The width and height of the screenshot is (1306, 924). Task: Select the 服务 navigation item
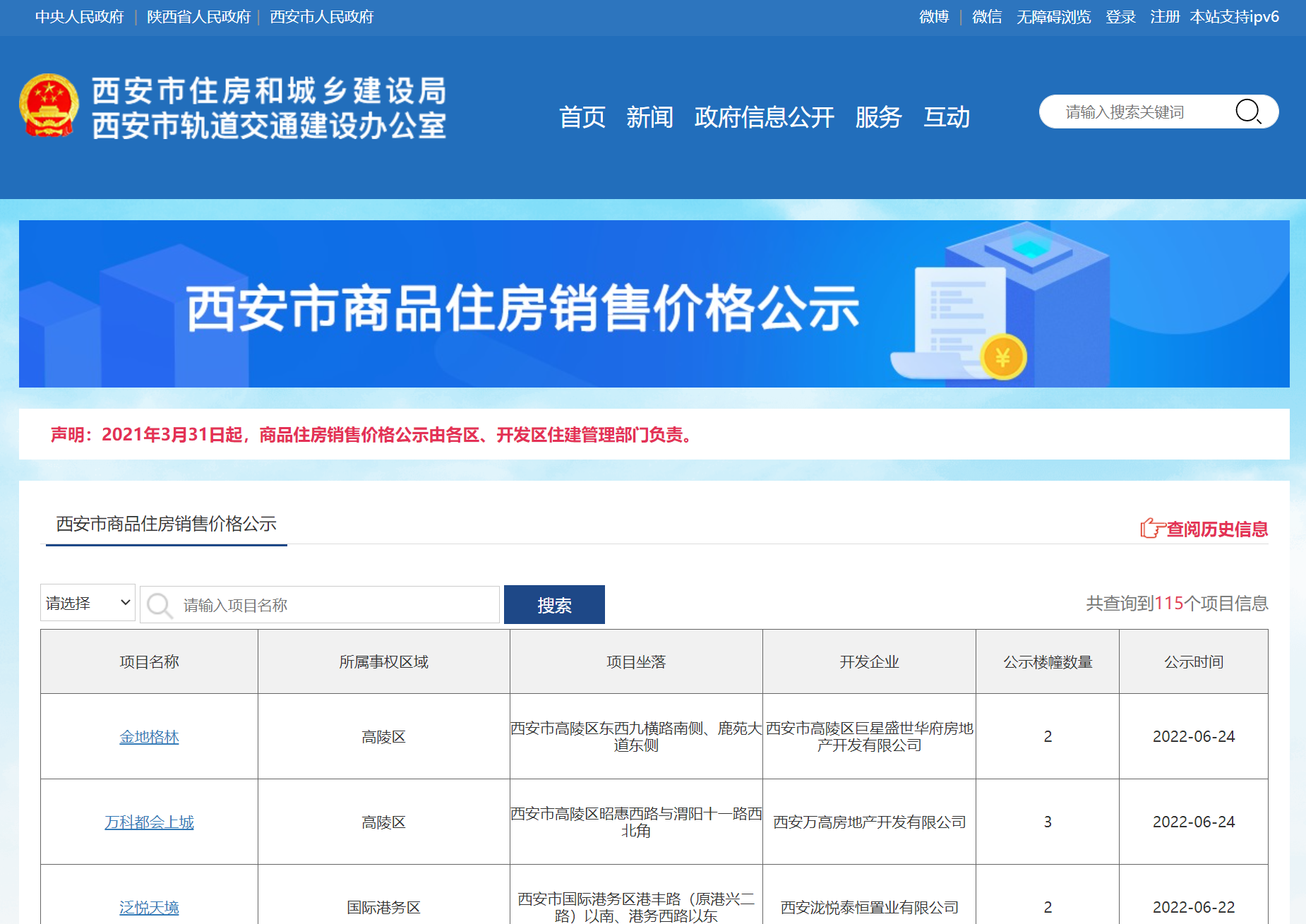pos(878,117)
